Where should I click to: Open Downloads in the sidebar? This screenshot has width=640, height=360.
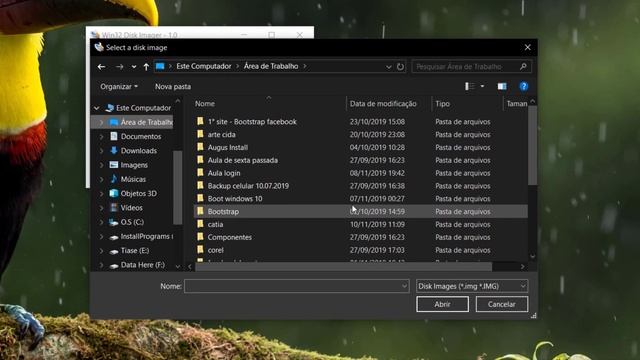click(138, 151)
